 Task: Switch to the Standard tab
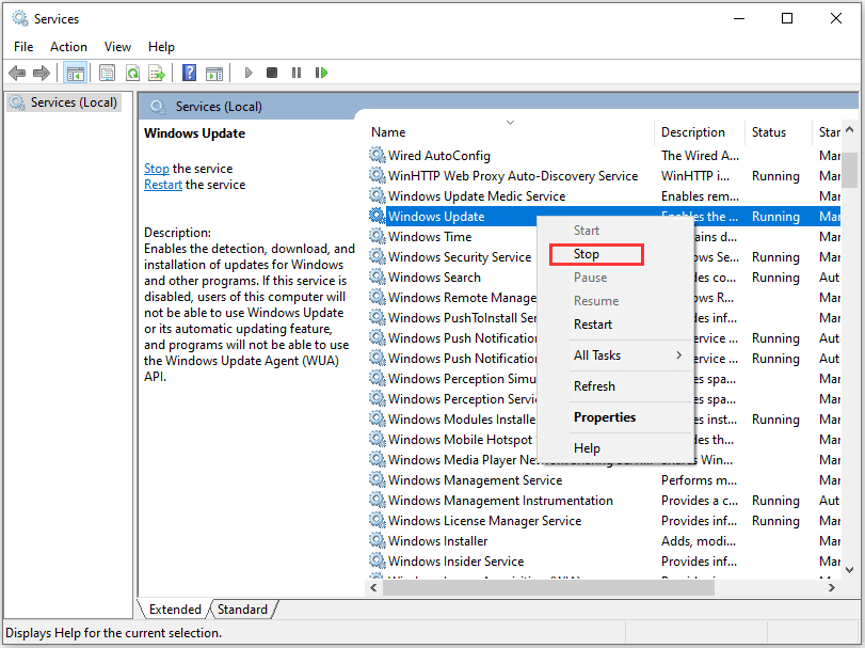tap(243, 609)
